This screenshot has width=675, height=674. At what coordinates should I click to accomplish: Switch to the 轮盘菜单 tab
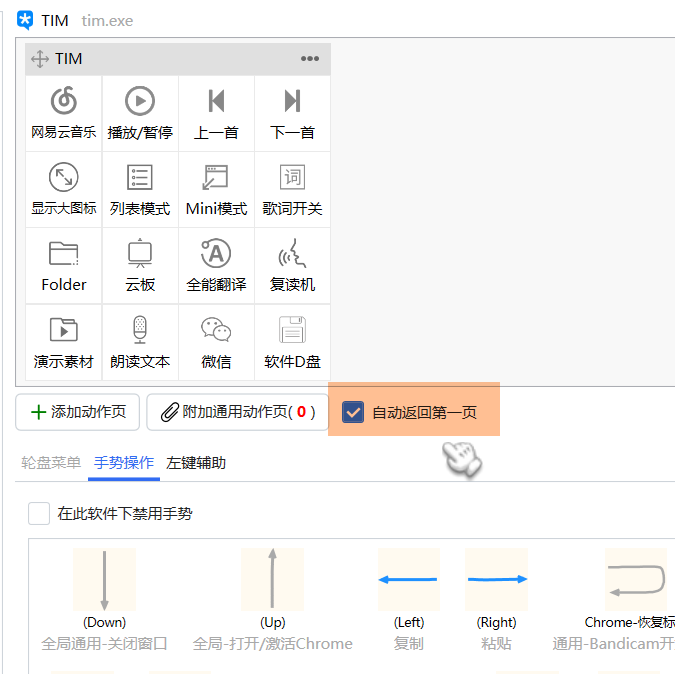51,463
